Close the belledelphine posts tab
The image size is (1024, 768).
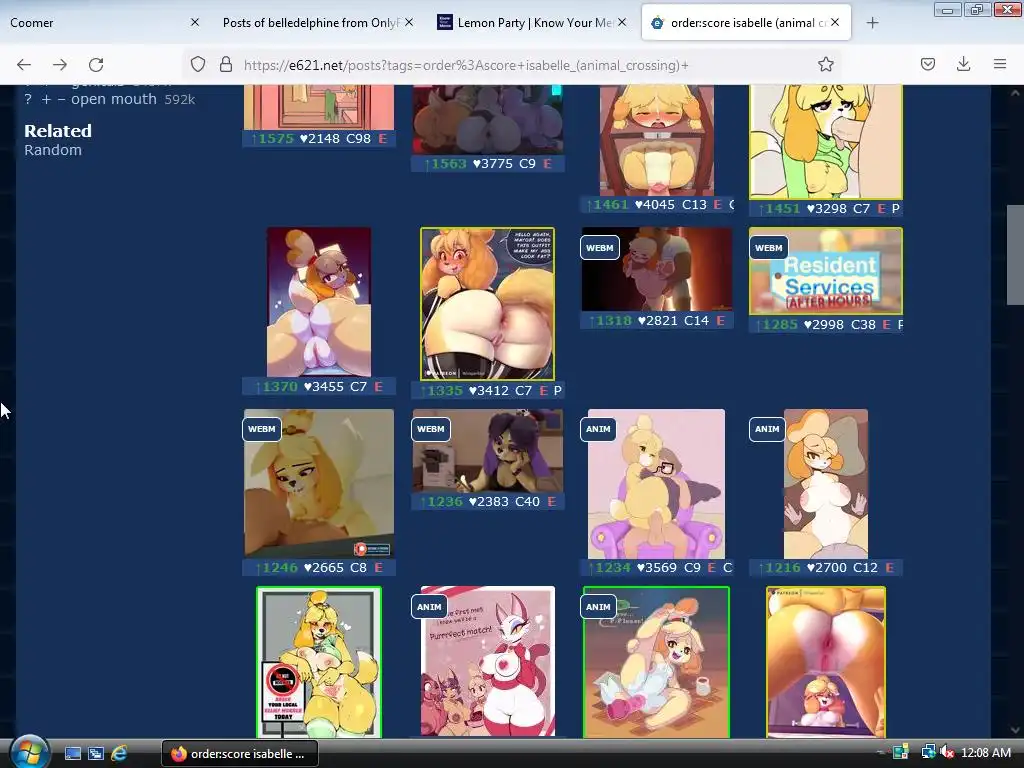pyautogui.click(x=409, y=22)
